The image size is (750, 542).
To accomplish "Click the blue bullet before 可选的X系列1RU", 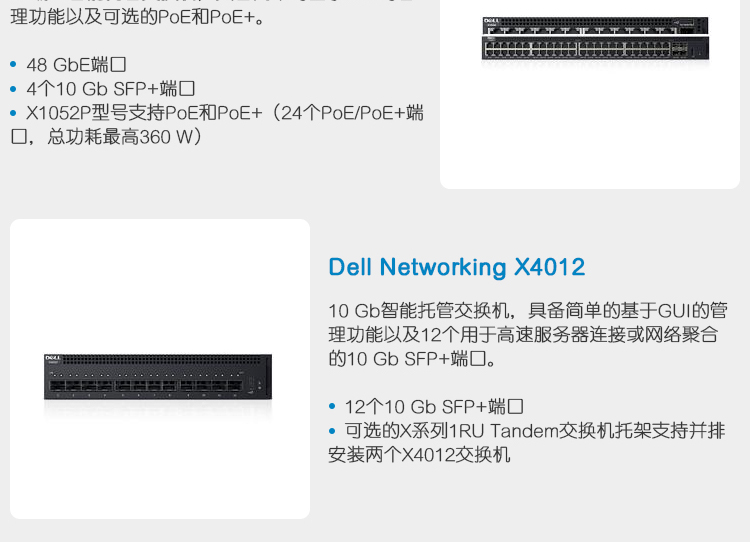I will pos(332,431).
